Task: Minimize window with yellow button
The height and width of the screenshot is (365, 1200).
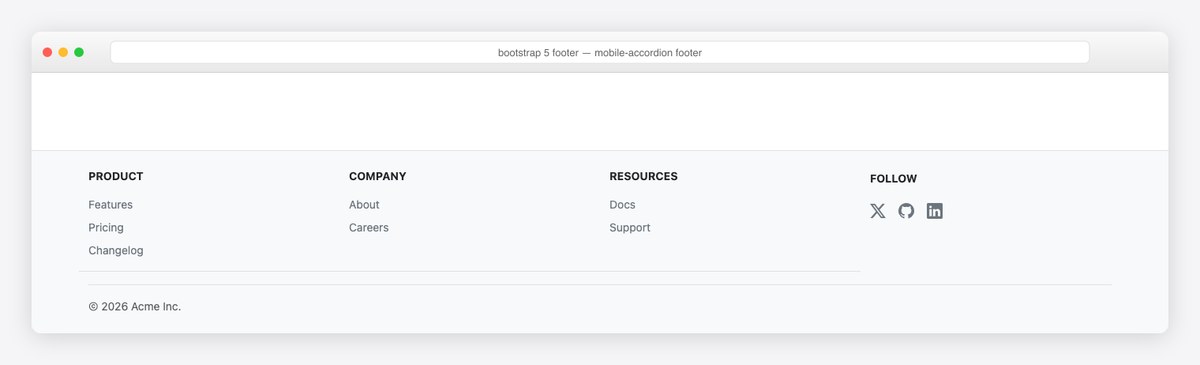Action: [63, 52]
